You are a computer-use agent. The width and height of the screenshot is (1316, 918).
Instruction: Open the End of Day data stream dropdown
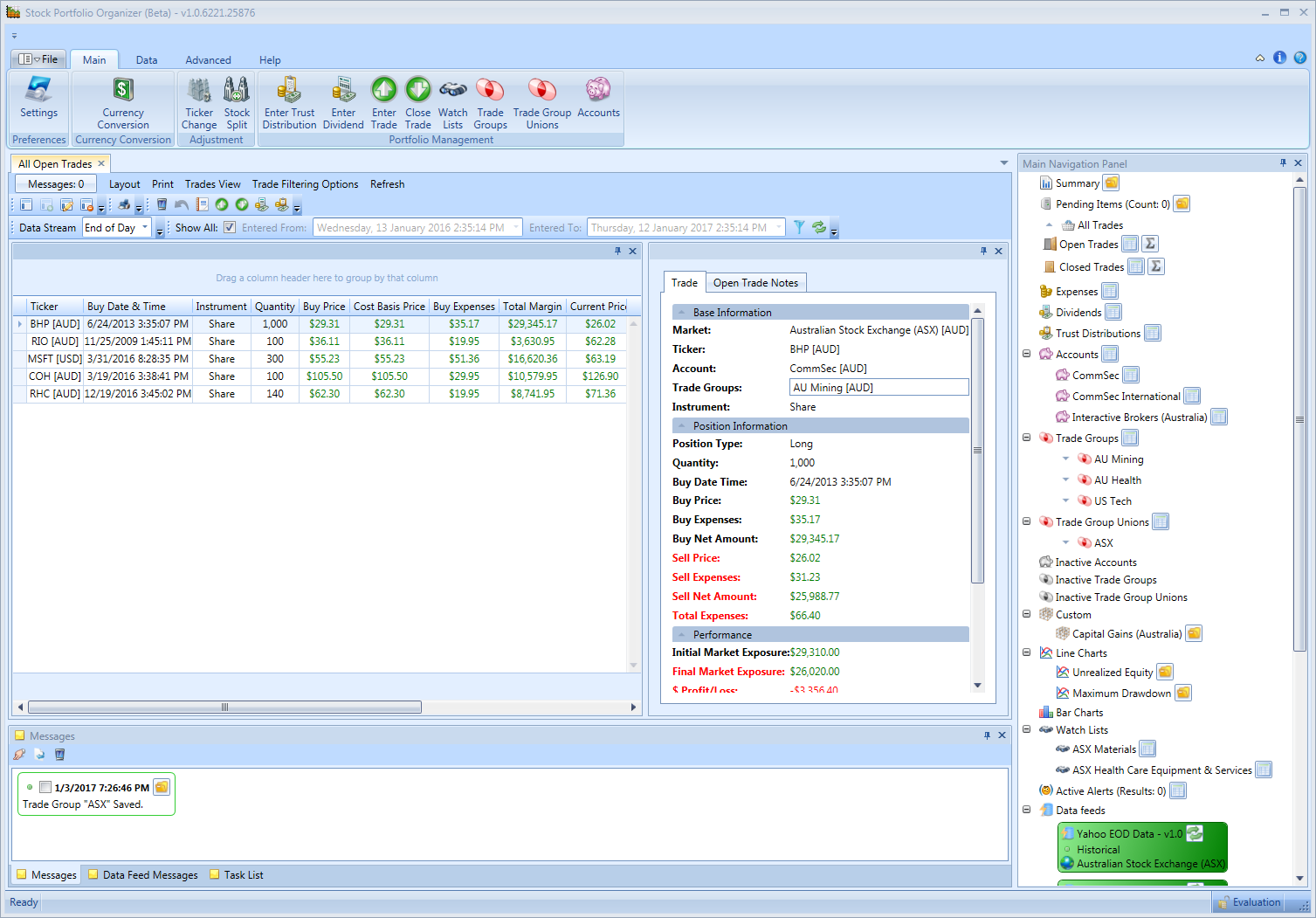144,227
